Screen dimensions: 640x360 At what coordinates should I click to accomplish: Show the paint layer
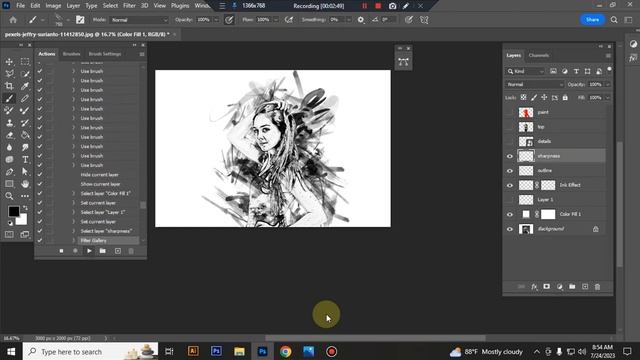click(x=510, y=112)
